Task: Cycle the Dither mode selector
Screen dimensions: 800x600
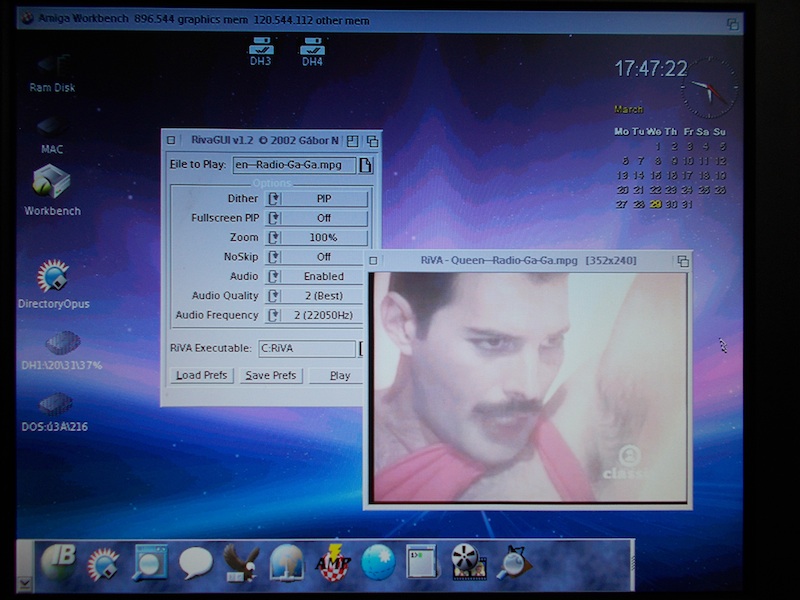Action: point(316,199)
